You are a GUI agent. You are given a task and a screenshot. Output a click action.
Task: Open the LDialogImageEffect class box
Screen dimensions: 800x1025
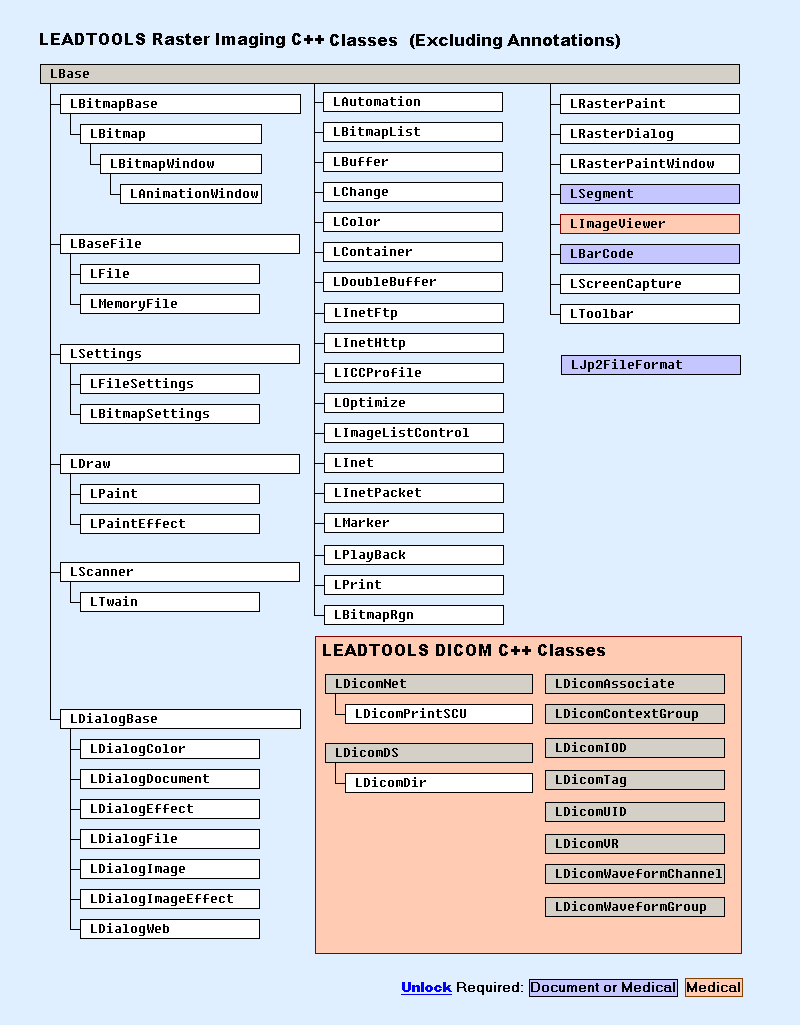(170, 899)
